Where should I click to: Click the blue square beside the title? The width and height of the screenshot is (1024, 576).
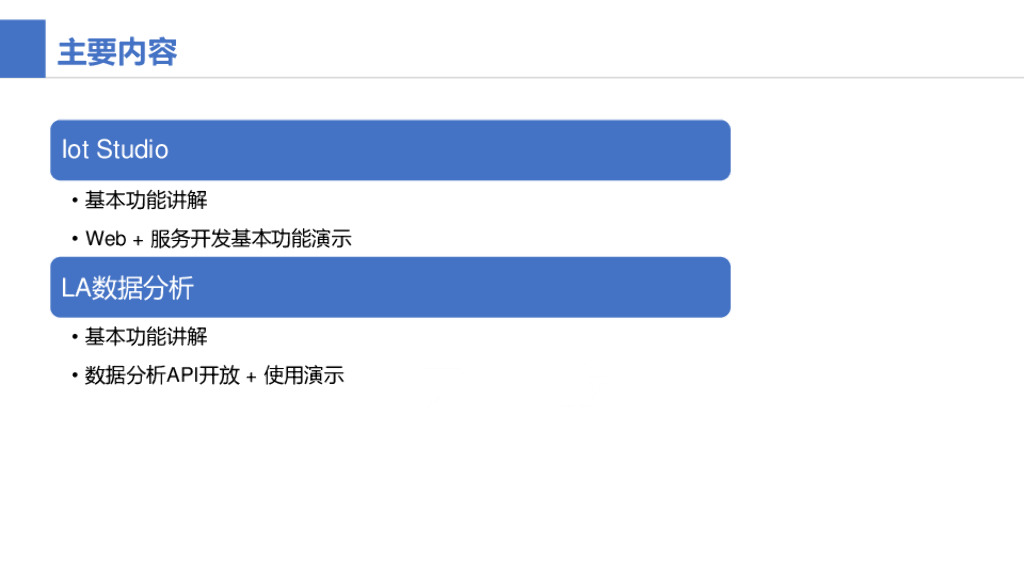(x=22, y=48)
